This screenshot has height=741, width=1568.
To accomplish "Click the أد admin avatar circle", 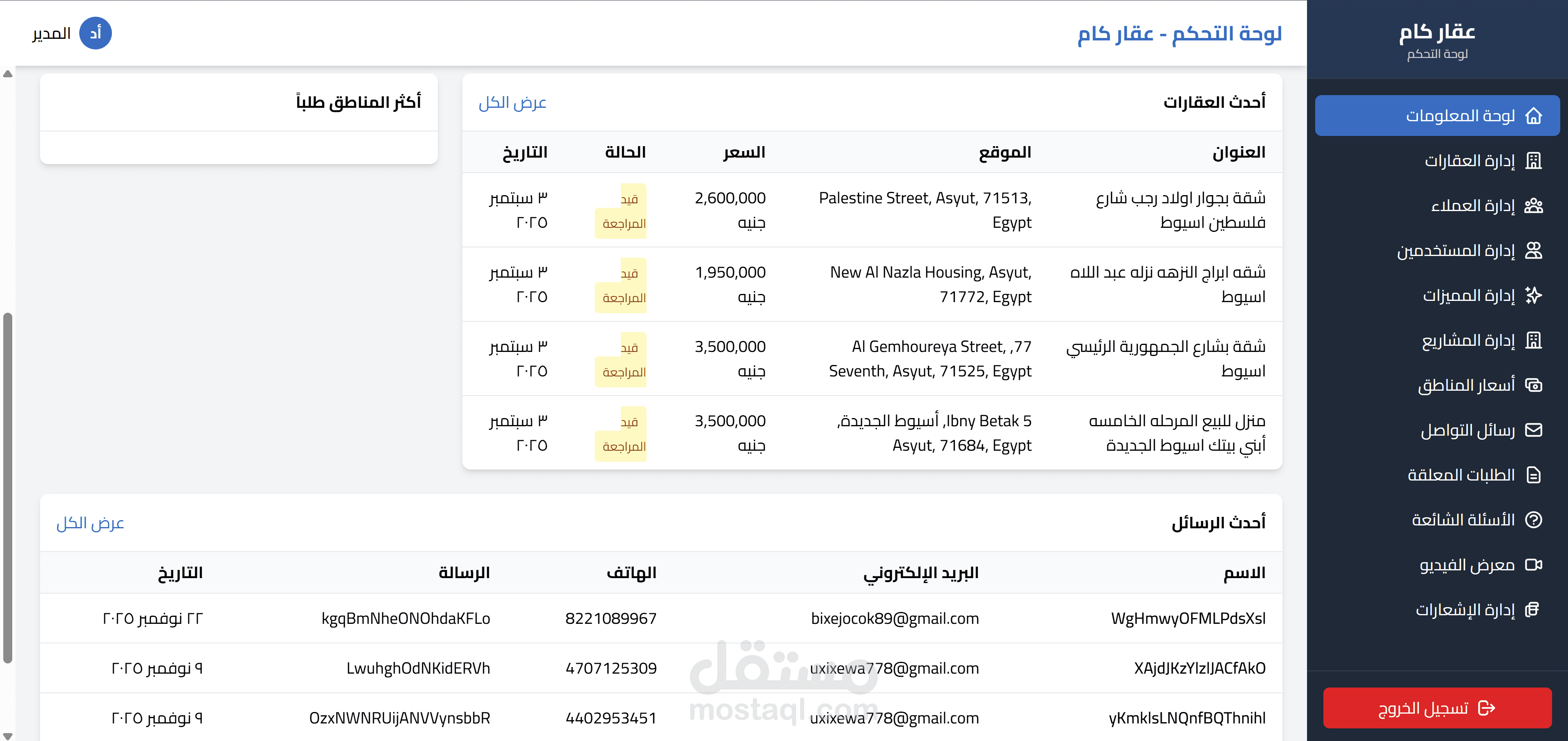I will tap(96, 33).
